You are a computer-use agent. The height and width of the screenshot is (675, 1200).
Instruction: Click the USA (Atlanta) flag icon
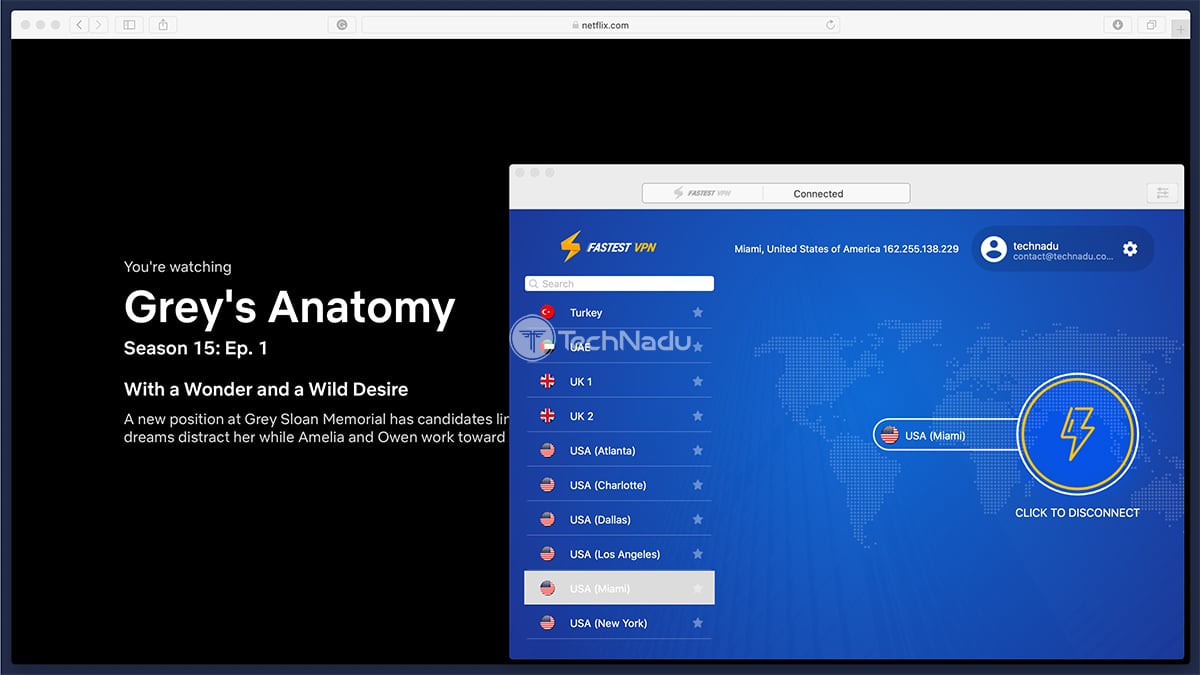(547, 451)
